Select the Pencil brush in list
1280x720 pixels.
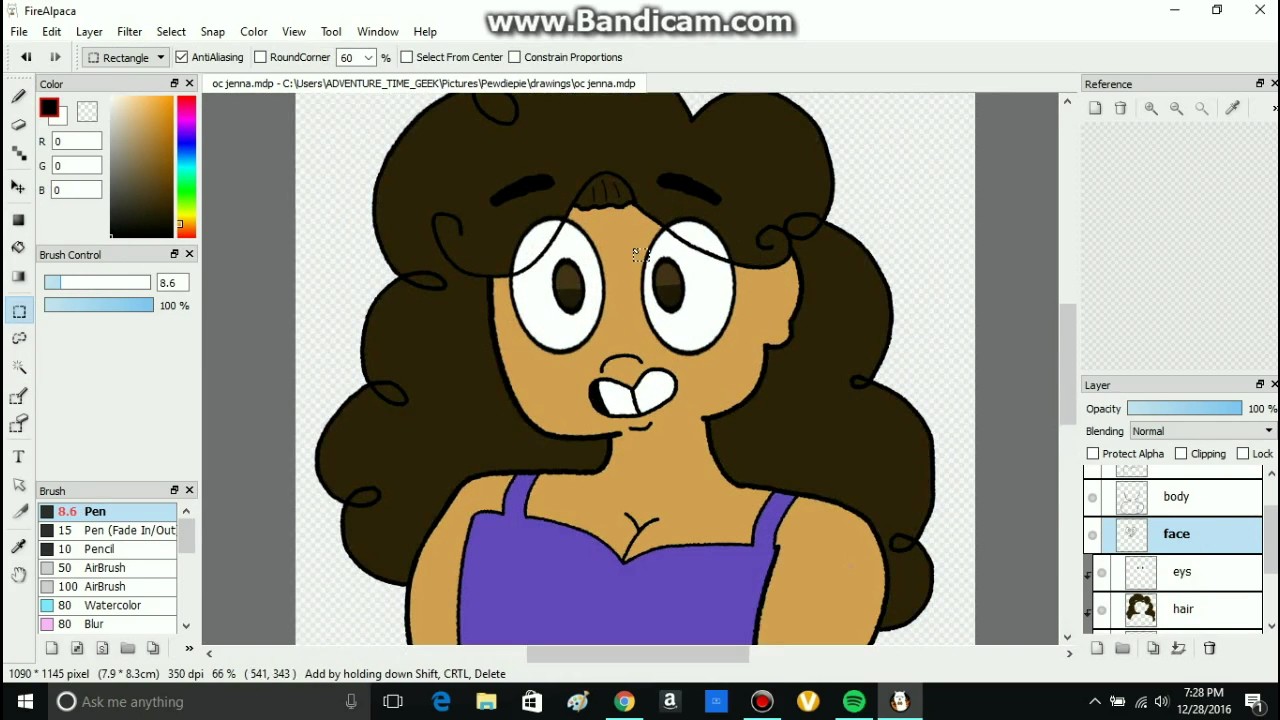[x=107, y=549]
